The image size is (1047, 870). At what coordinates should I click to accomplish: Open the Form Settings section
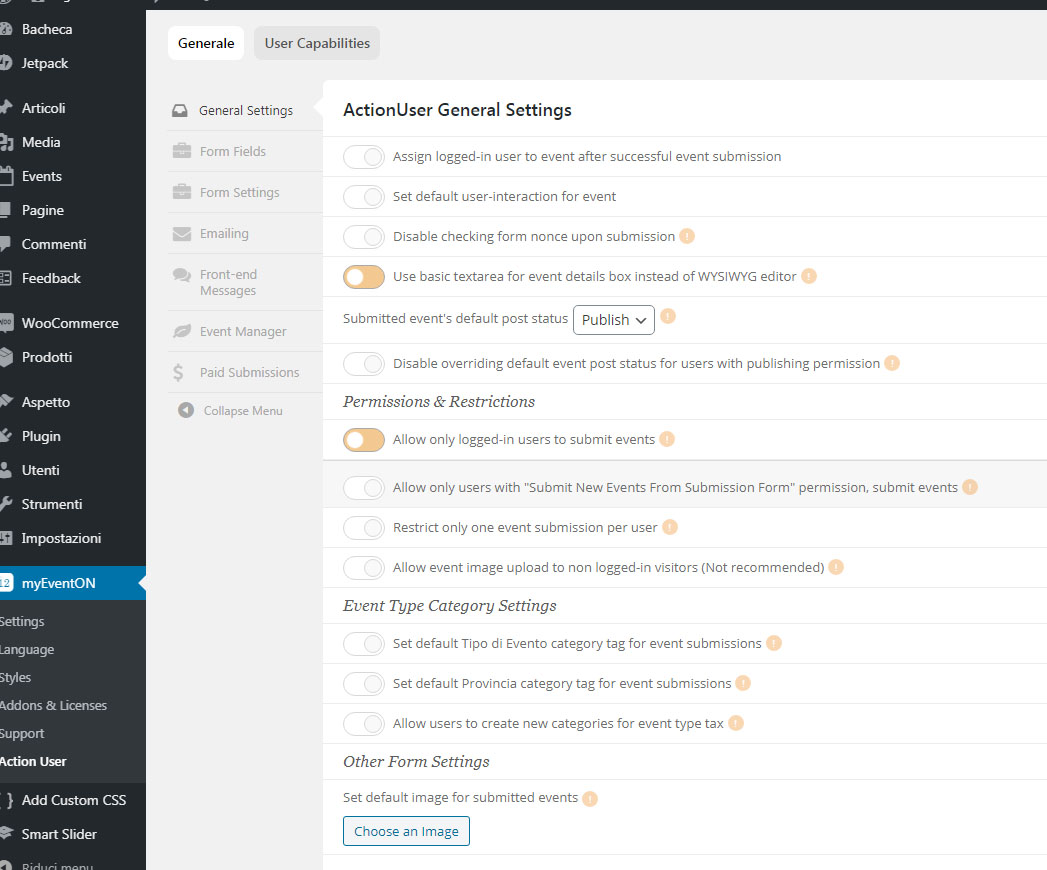(x=239, y=192)
